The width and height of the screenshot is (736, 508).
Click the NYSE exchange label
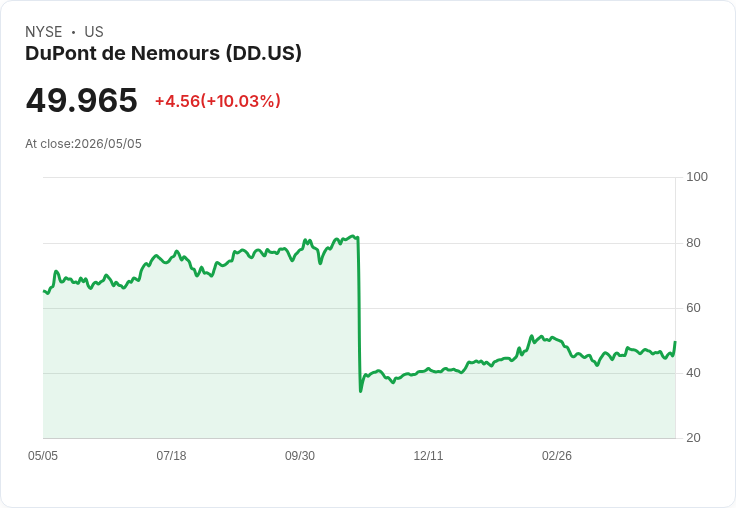coord(44,32)
